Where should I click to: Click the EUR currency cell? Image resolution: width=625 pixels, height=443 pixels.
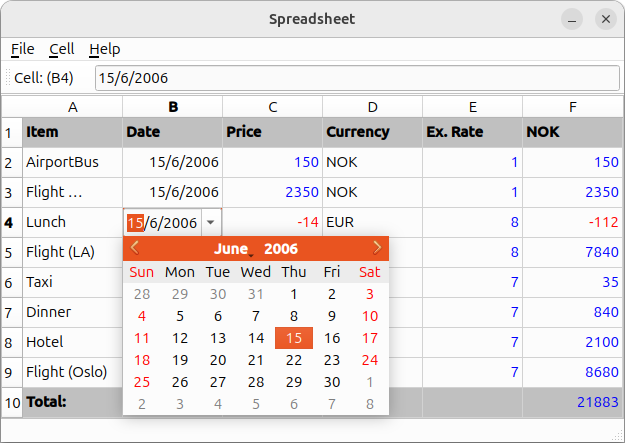coord(372,222)
